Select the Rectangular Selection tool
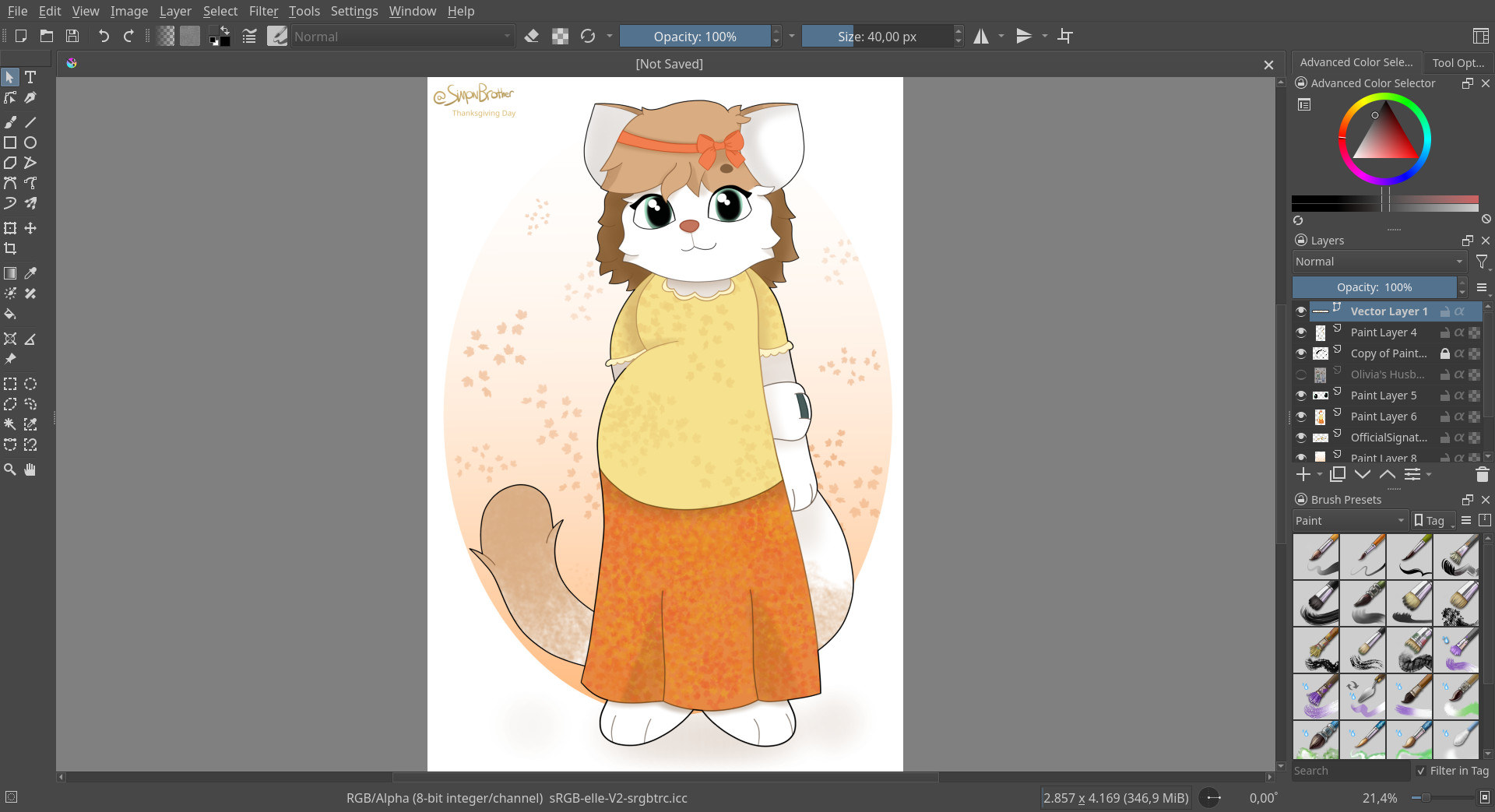The image size is (1495, 812). click(x=10, y=384)
